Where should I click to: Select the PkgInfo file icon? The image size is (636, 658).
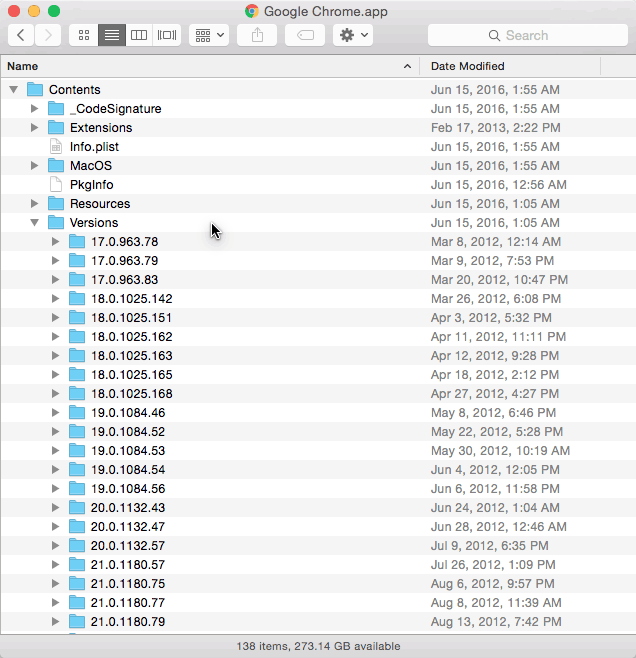[x=56, y=184]
